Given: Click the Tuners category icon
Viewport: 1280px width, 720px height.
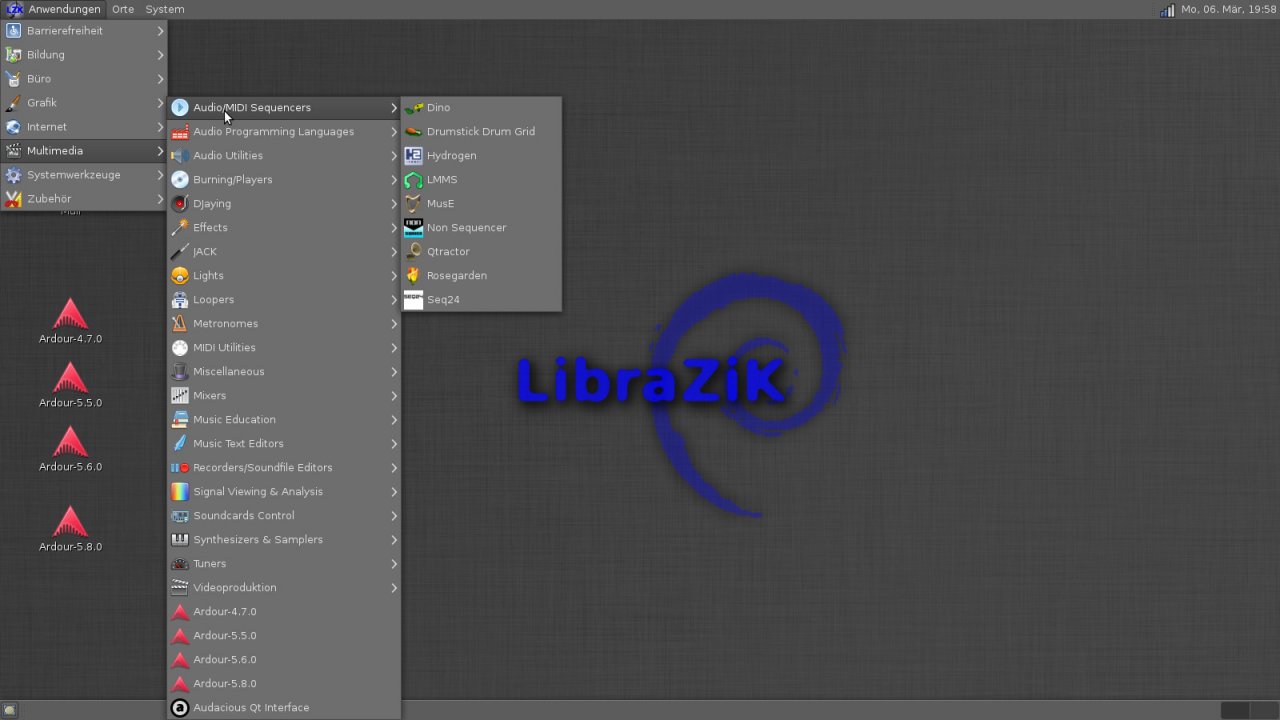Looking at the screenshot, I should tap(180, 564).
